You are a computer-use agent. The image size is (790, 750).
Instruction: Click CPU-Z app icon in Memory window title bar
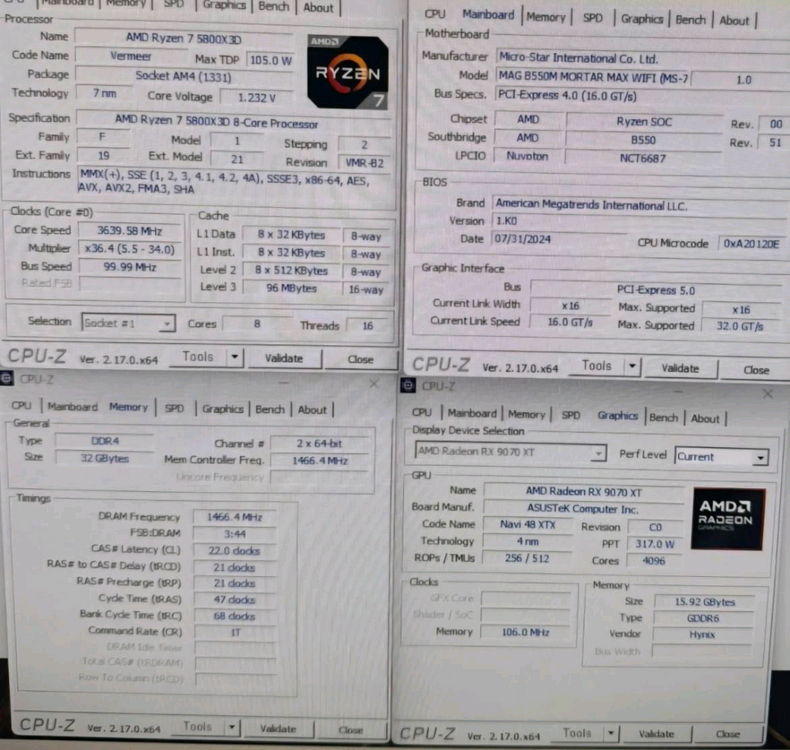7,378
